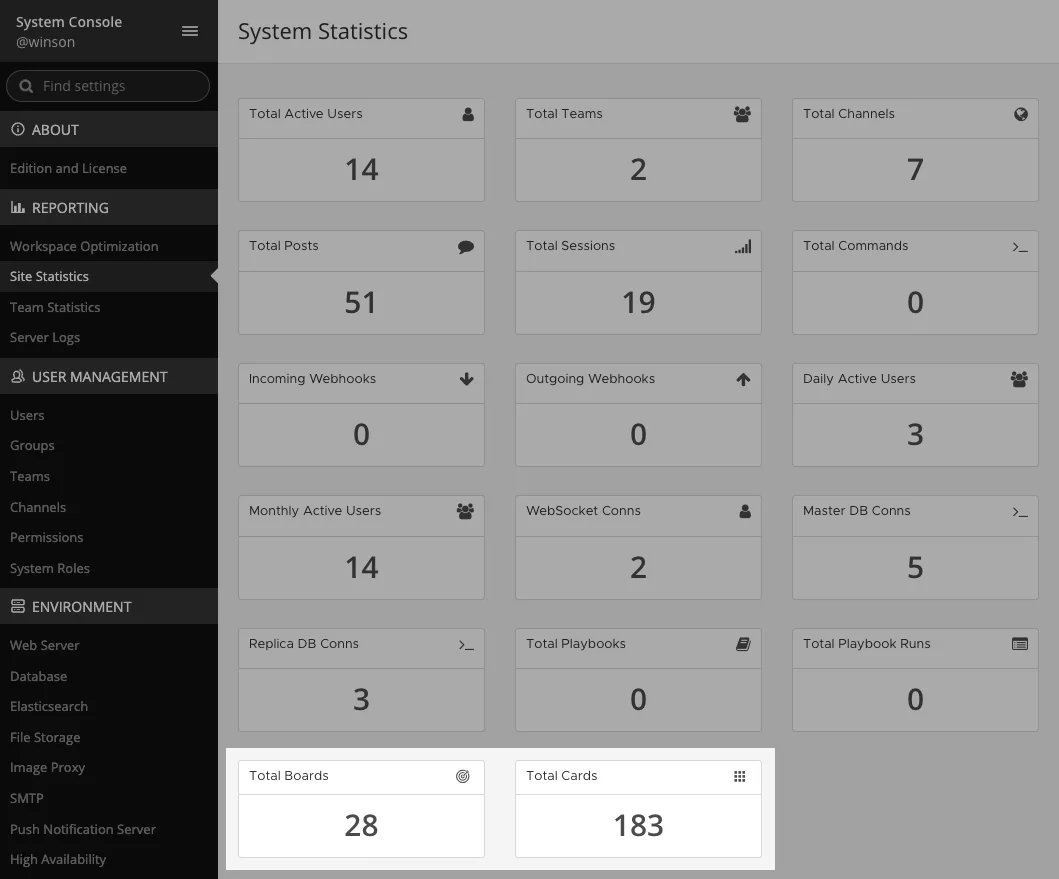Open SMTP settings in sidebar

[26, 799]
